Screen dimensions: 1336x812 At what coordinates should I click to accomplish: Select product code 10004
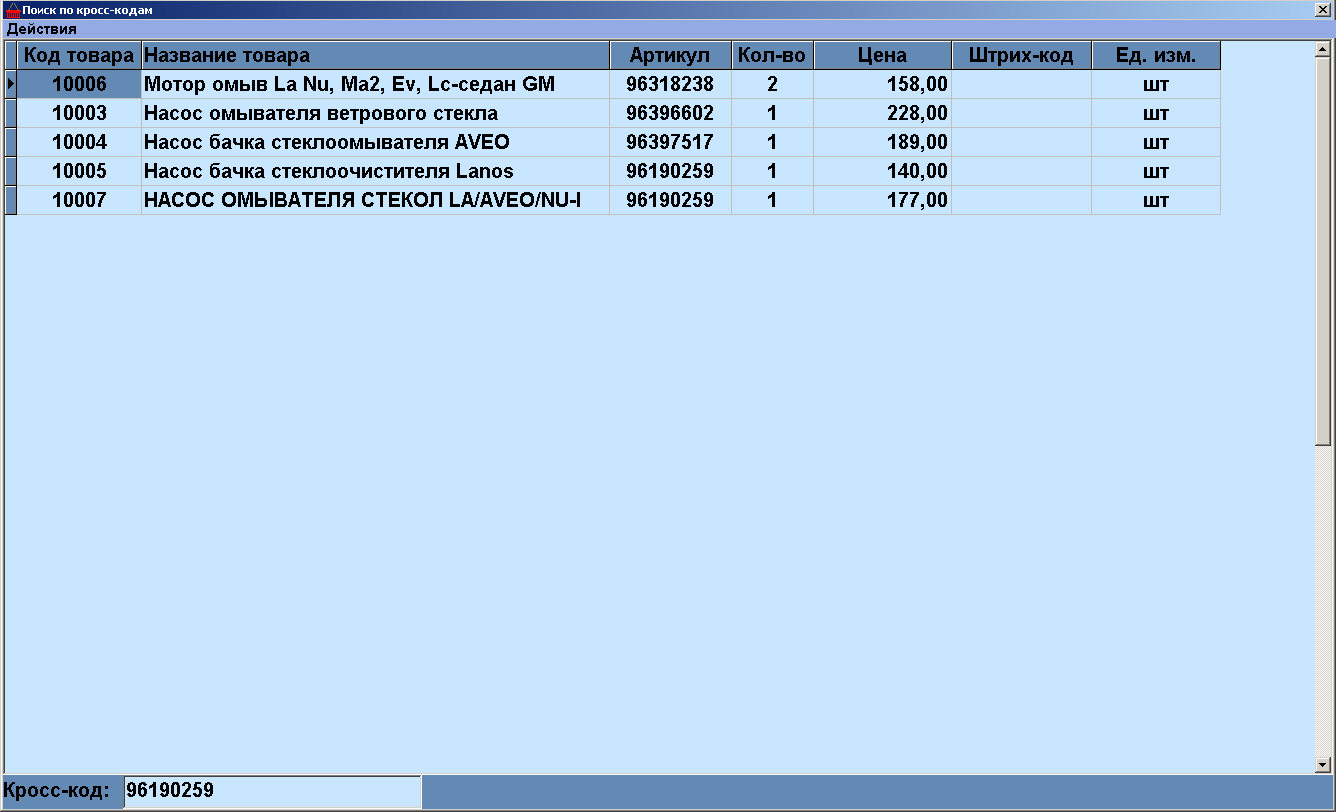tap(79, 143)
